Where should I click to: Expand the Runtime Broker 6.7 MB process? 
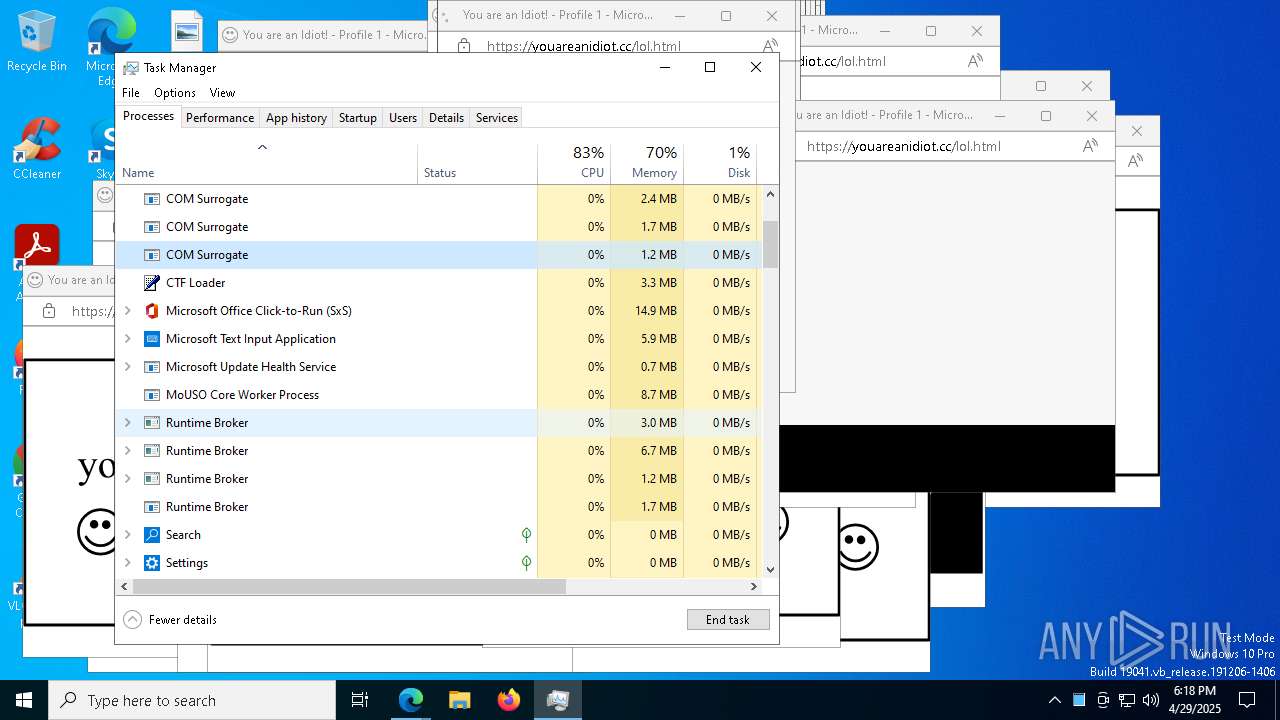pyautogui.click(x=127, y=451)
